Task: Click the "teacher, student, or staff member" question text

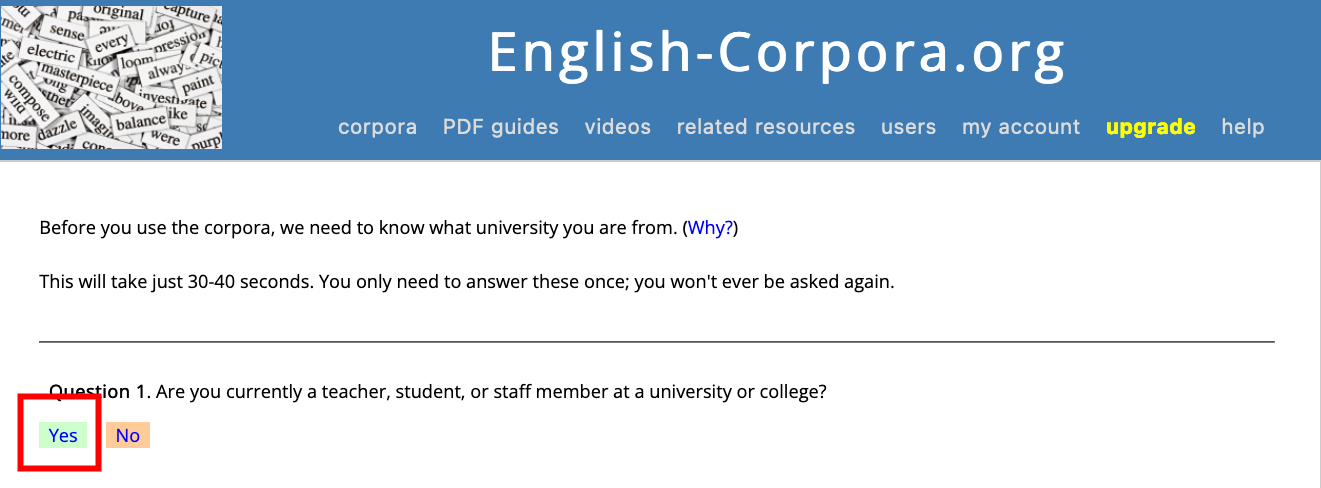Action: coord(500,392)
